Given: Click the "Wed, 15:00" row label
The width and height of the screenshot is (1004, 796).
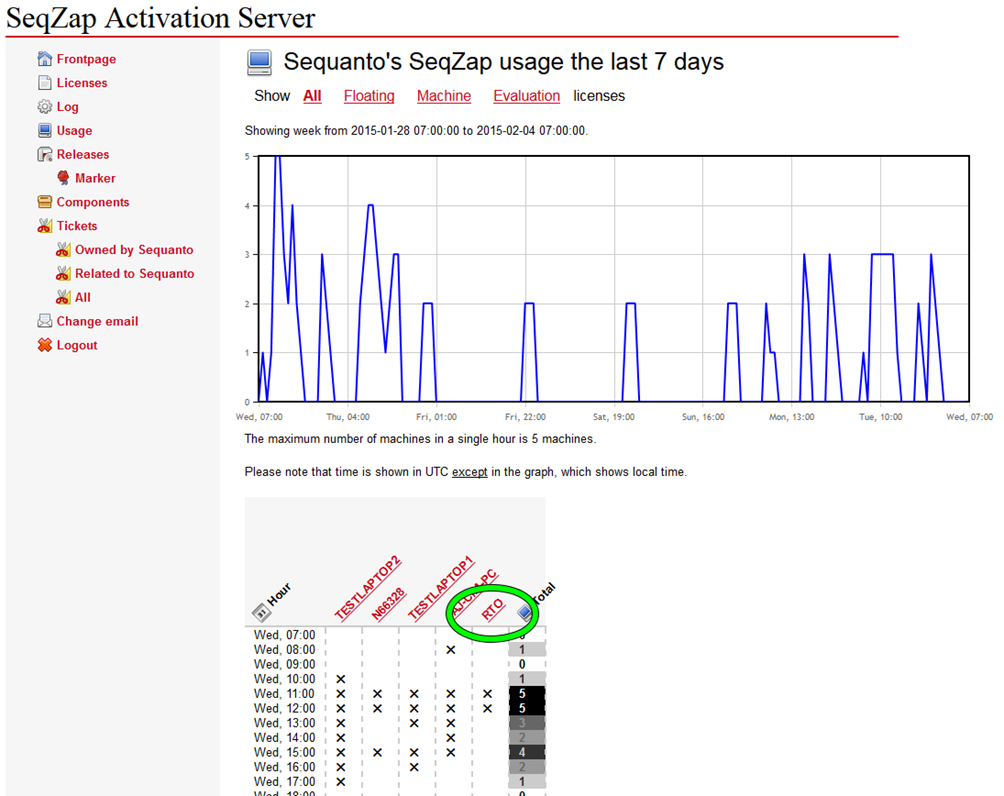Looking at the screenshot, I should click(284, 752).
